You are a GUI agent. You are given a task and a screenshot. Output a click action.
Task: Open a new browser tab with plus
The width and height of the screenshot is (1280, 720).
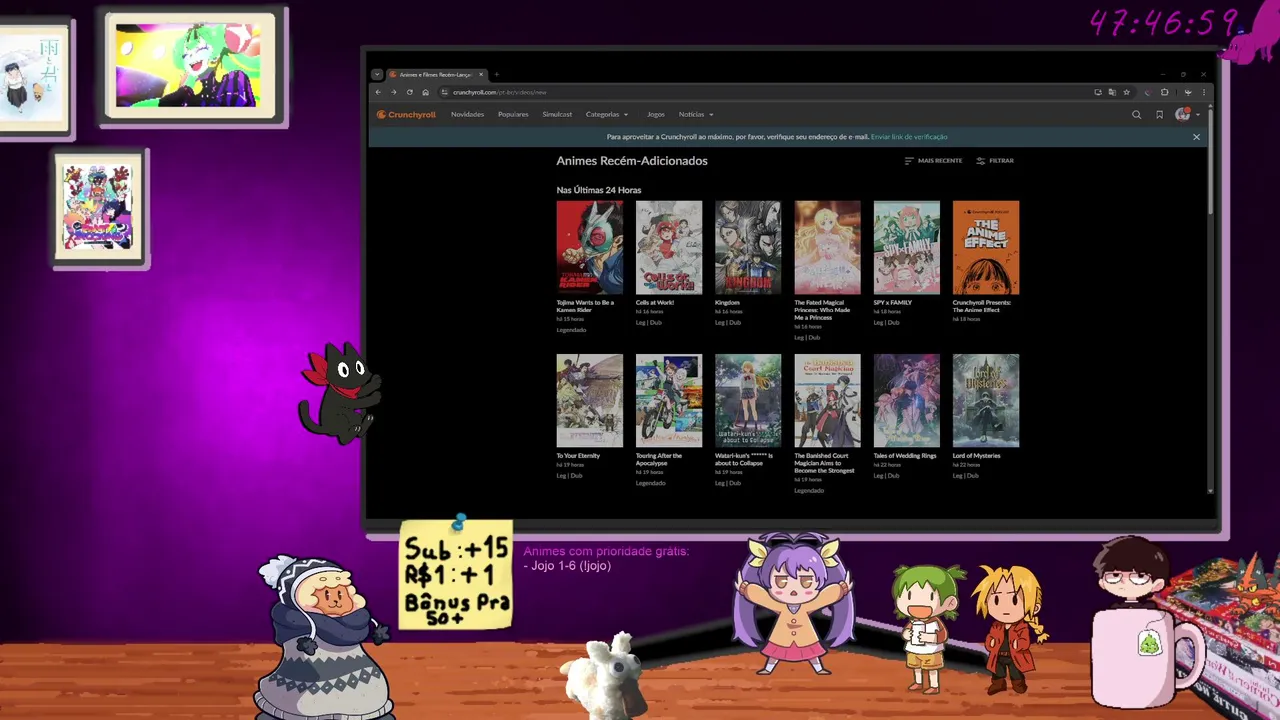(497, 75)
